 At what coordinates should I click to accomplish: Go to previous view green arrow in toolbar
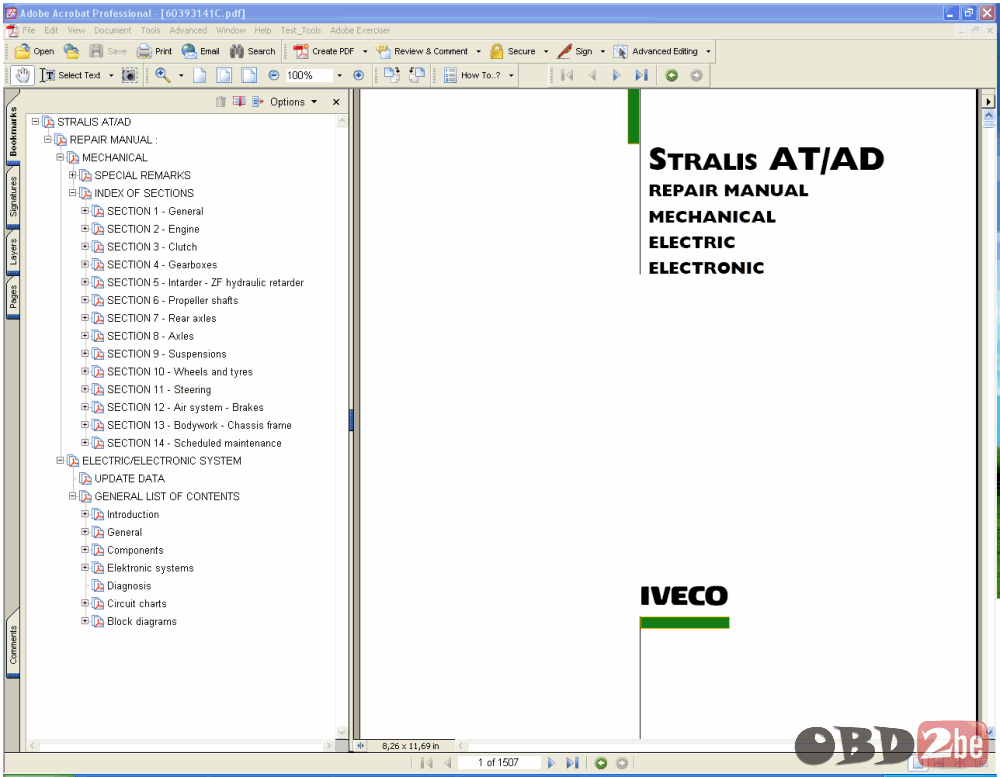click(671, 75)
